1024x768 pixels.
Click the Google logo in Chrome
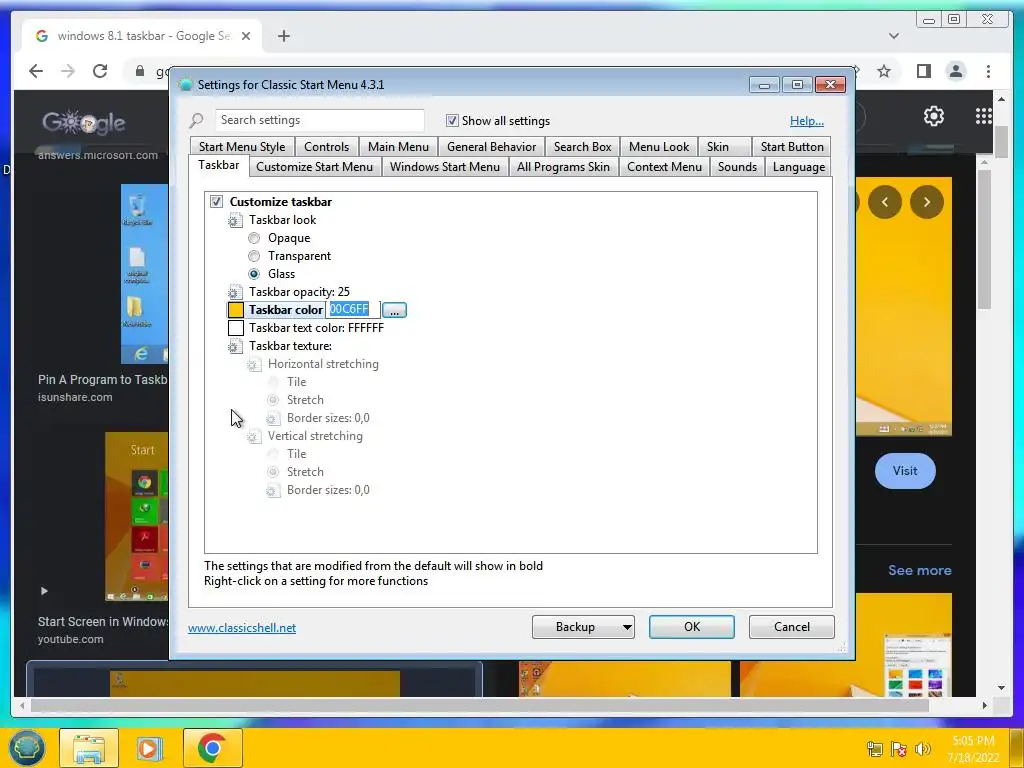coord(84,122)
